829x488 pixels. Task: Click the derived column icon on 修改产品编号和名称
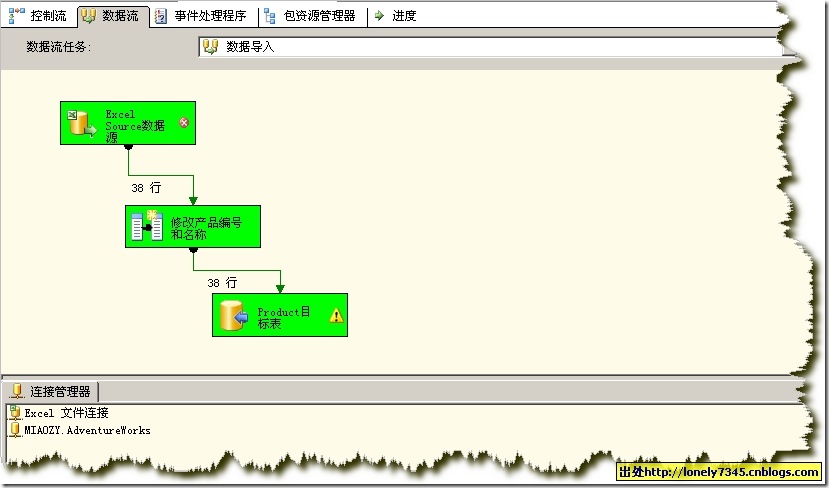147,226
